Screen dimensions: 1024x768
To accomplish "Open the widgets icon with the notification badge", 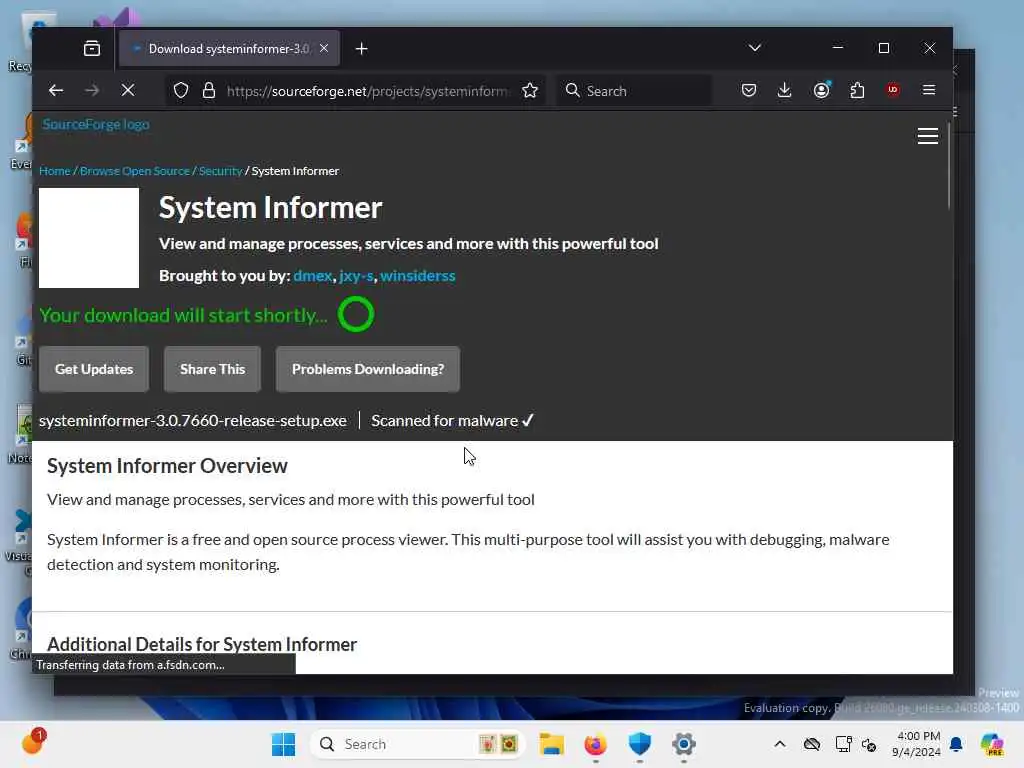I will (x=33, y=743).
